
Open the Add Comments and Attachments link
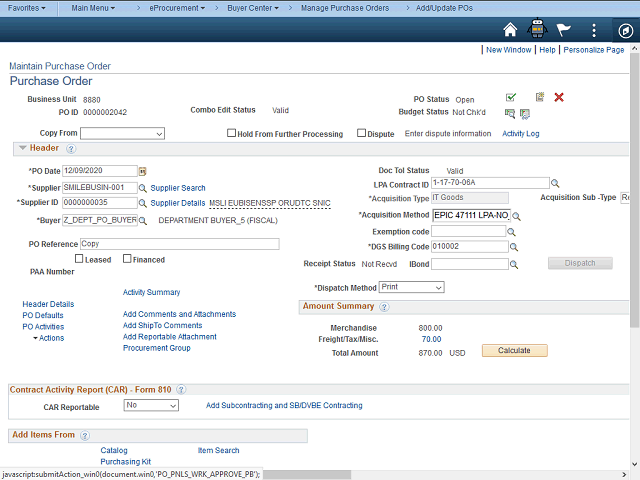[x=179, y=314]
